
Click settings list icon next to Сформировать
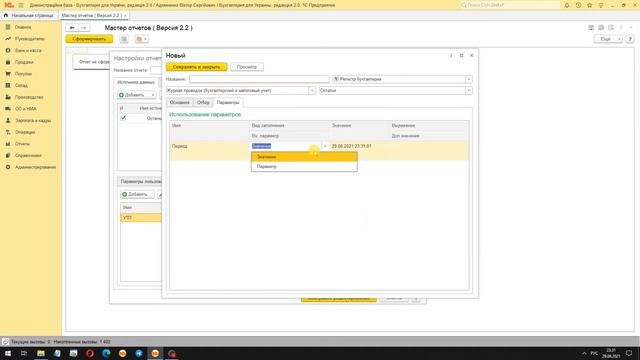pos(124,39)
